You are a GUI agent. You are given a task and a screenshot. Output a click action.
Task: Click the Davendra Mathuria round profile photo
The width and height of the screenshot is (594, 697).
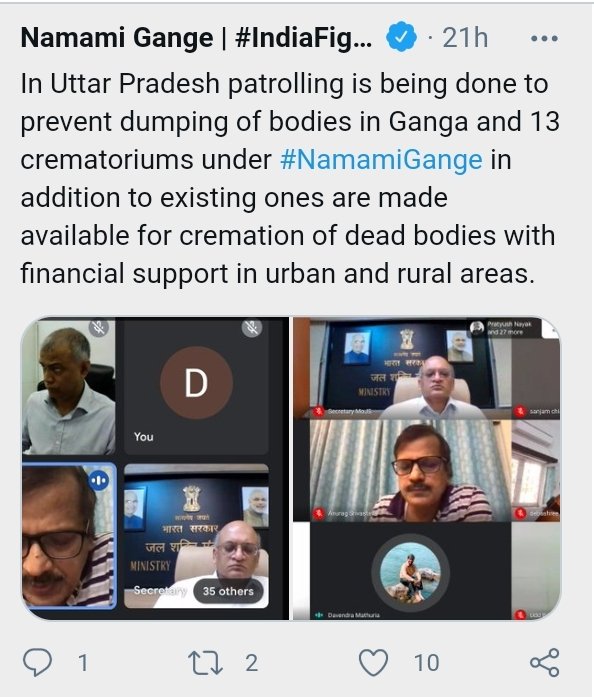coord(410,573)
